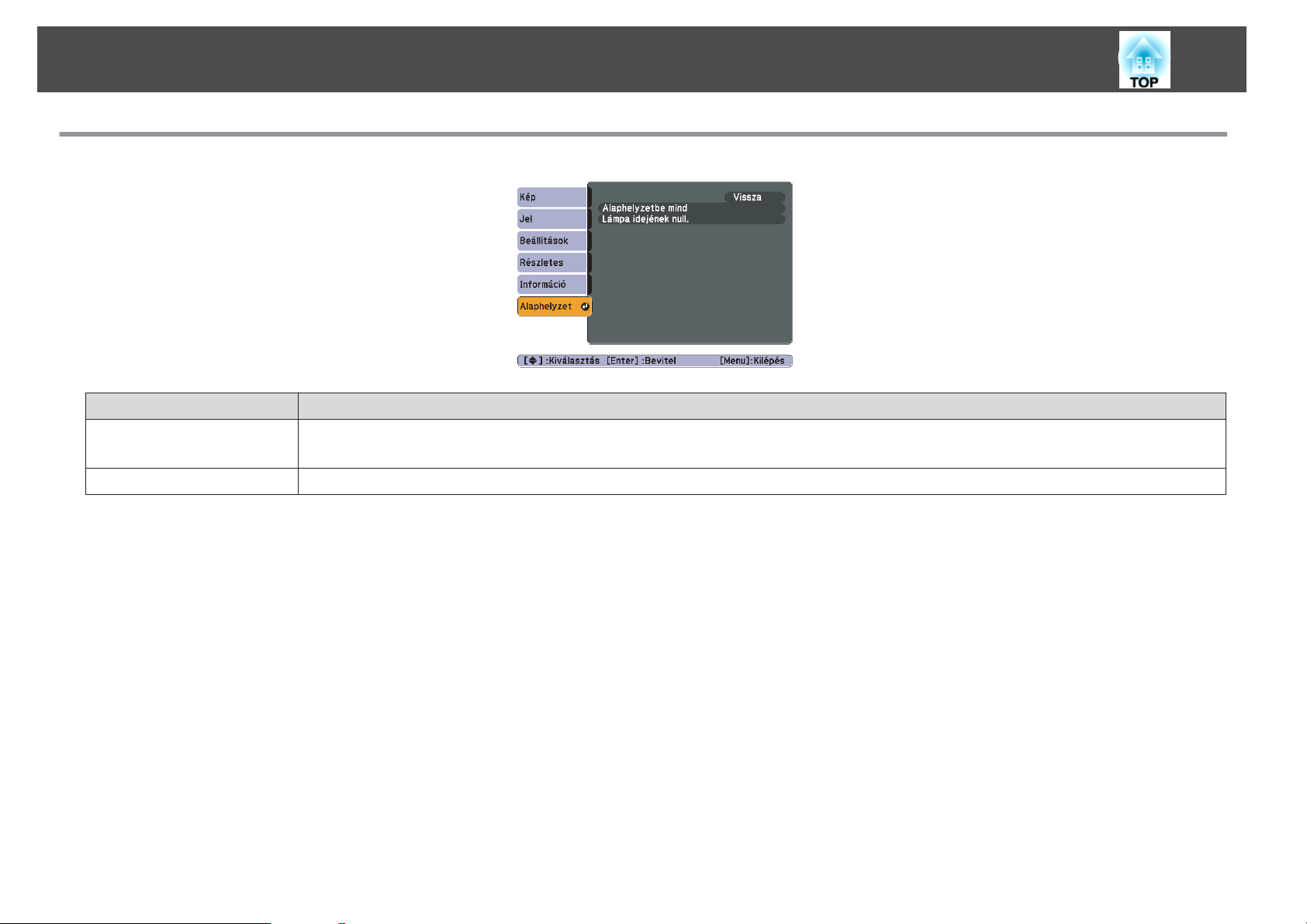The width and height of the screenshot is (1307, 924).
Task: Select the Alaphelyzetbe mind option
Action: (692, 208)
